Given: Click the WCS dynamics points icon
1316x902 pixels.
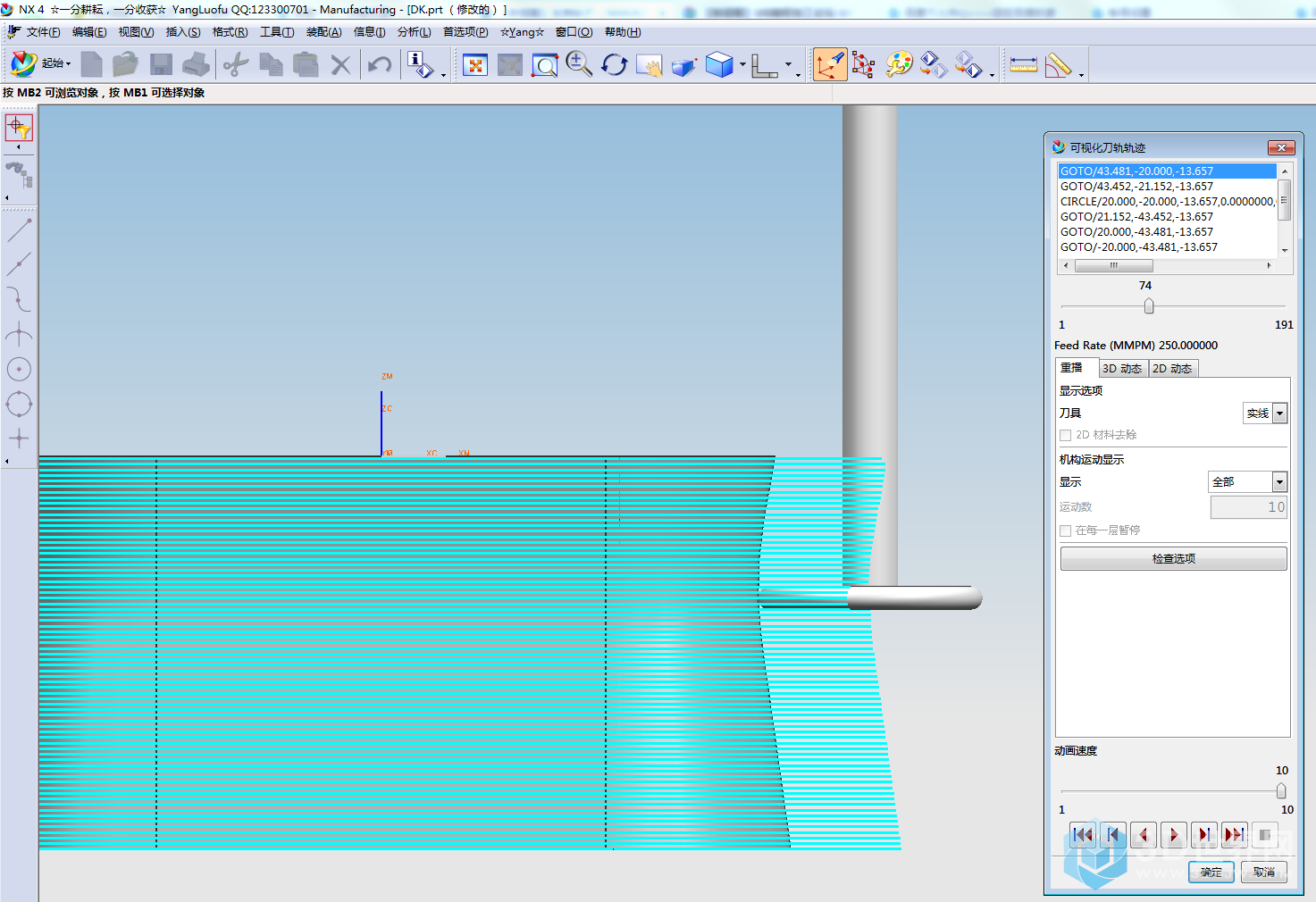Looking at the screenshot, I should [864, 65].
